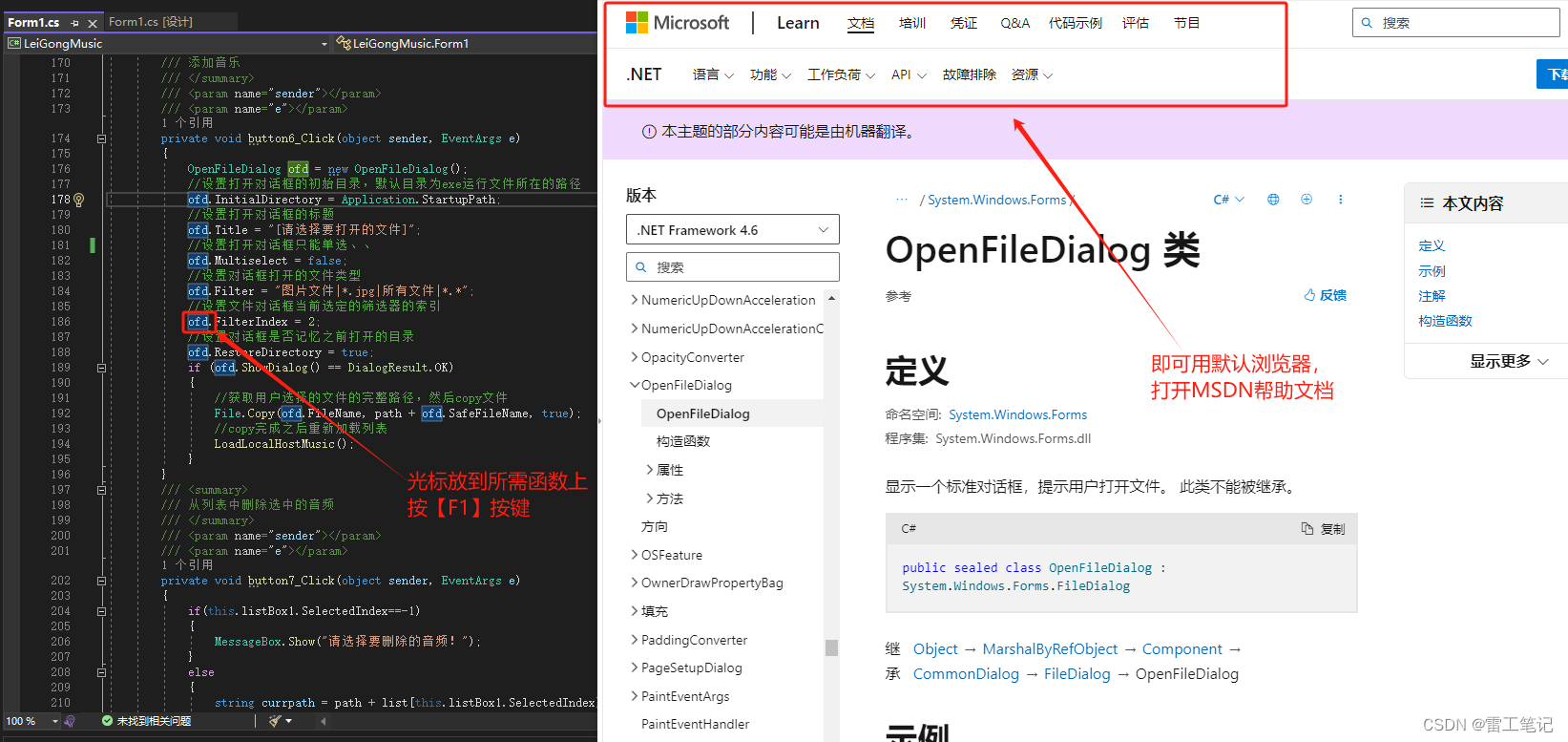Select the 评估 menu item
This screenshot has width=1568, height=742.
[x=1136, y=23]
